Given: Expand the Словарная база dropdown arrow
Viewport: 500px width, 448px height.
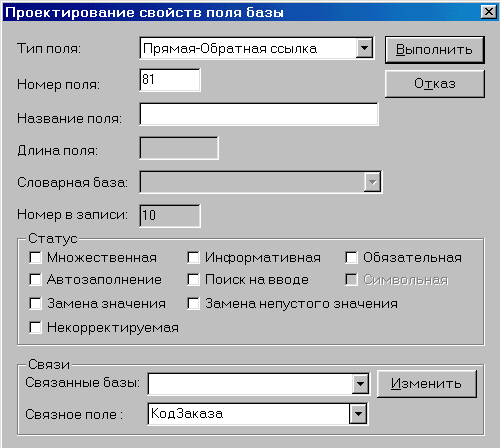Looking at the screenshot, I should (372, 182).
